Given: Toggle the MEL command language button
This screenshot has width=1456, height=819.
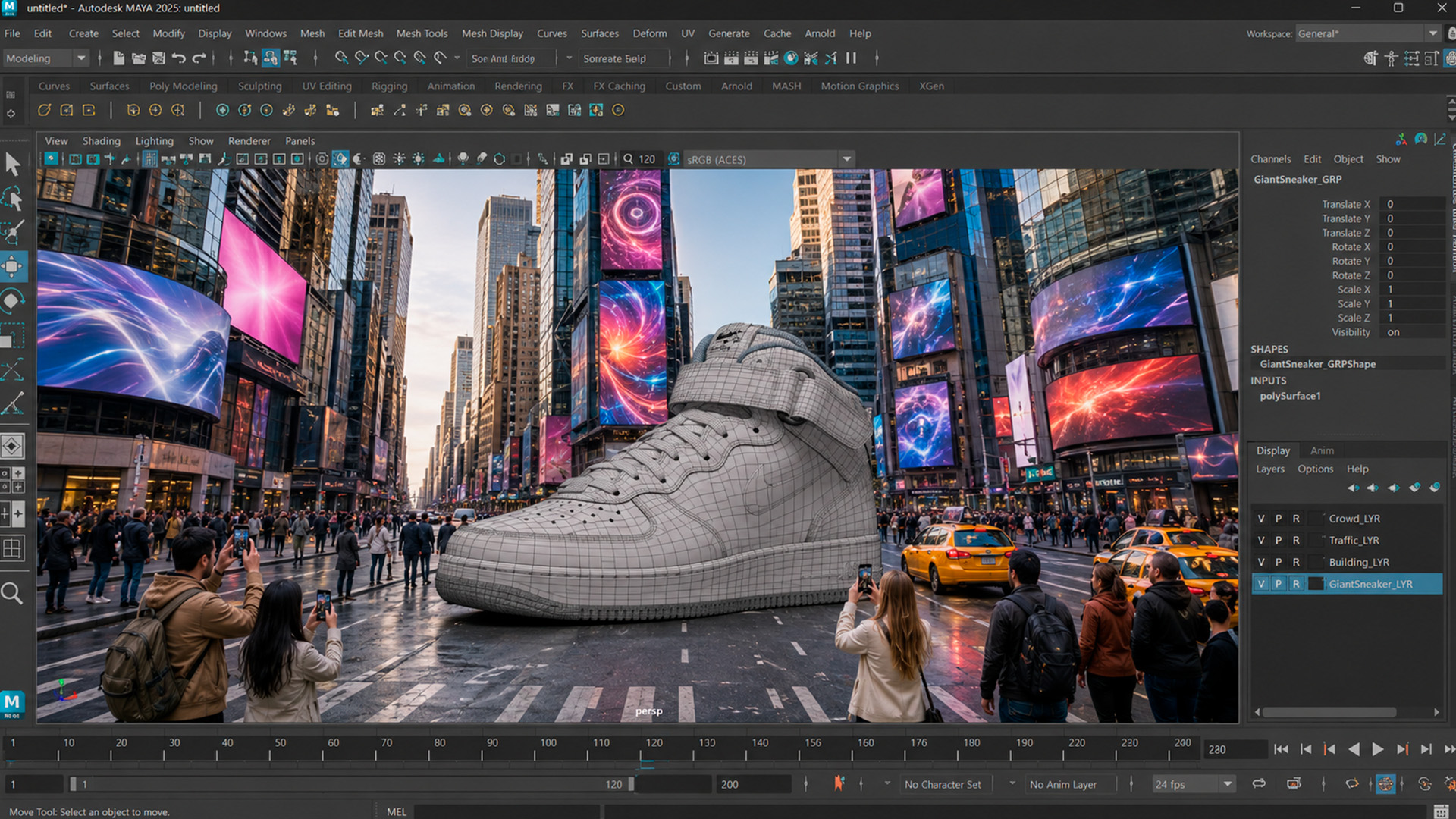Looking at the screenshot, I should click(397, 811).
